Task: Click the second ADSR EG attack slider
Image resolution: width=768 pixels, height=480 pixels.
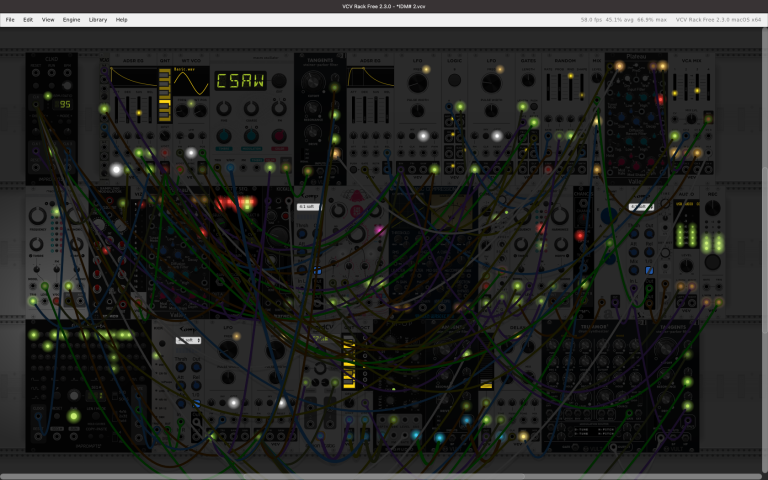Action: pyautogui.click(x=353, y=110)
